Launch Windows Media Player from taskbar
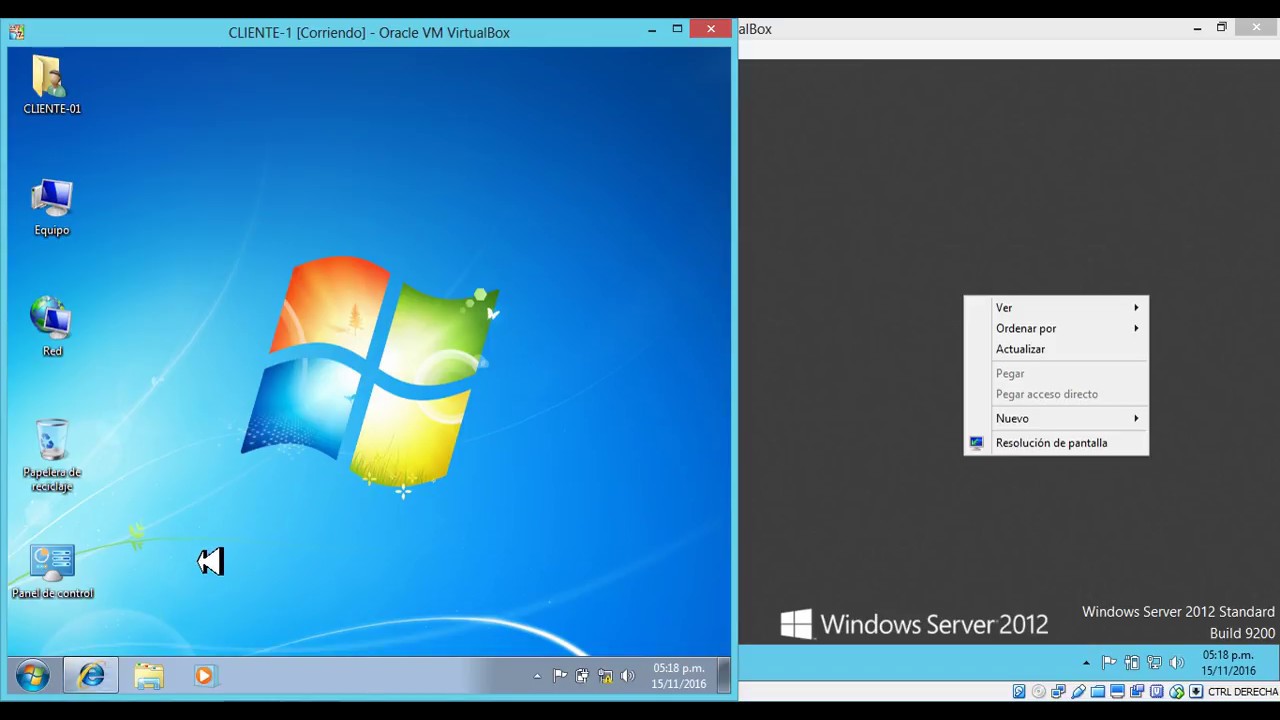Viewport: 1280px width, 720px height. click(x=204, y=676)
